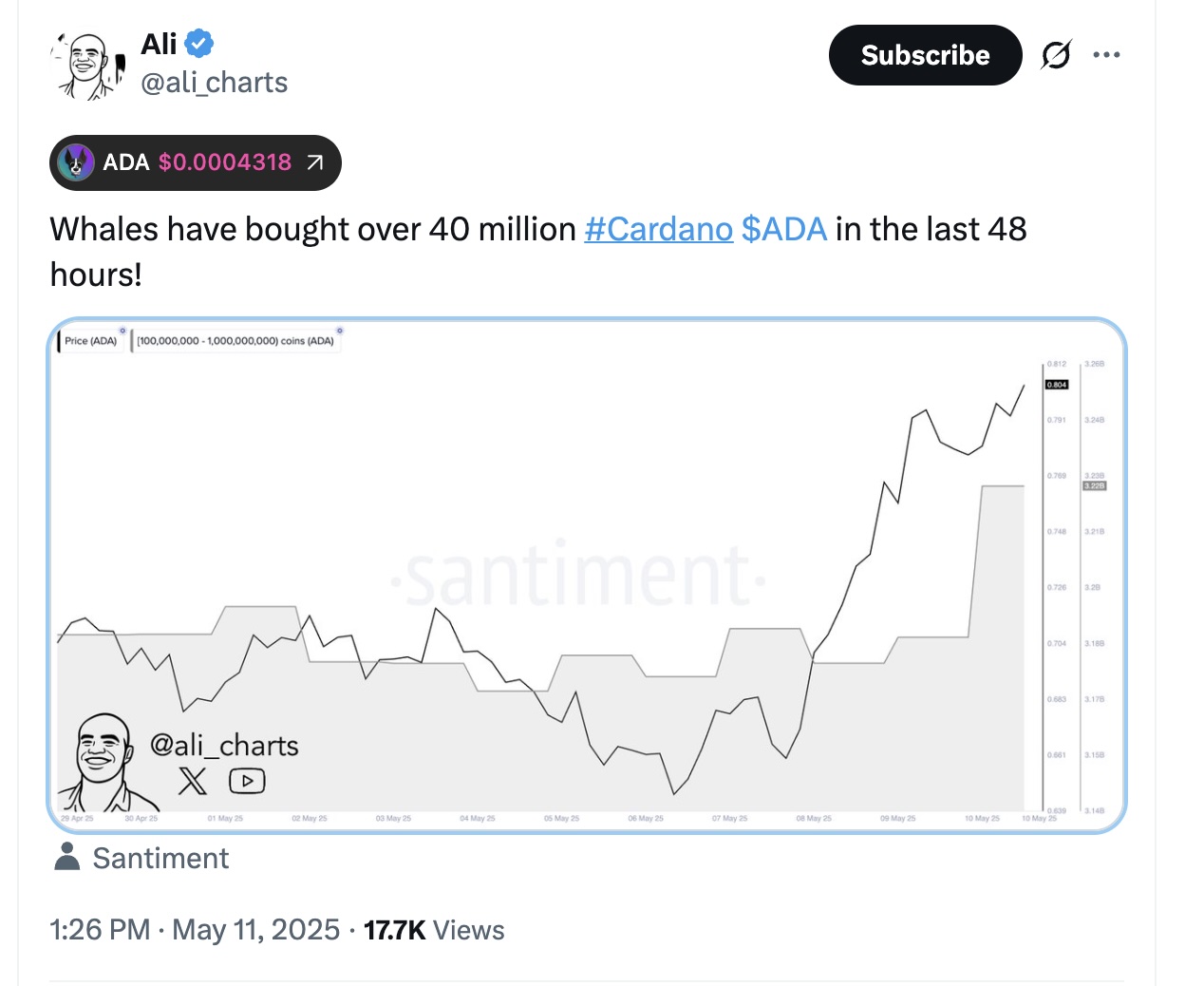Open the $ADA cashtag link

pyautogui.click(x=784, y=229)
